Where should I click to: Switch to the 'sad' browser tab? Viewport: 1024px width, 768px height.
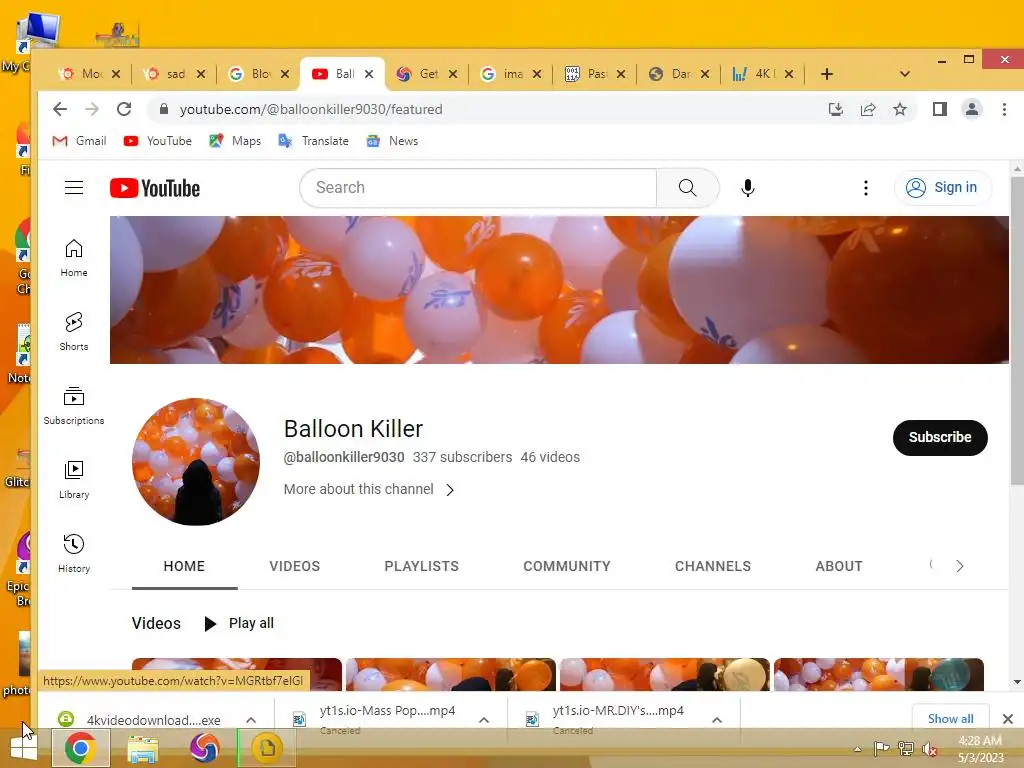click(172, 74)
